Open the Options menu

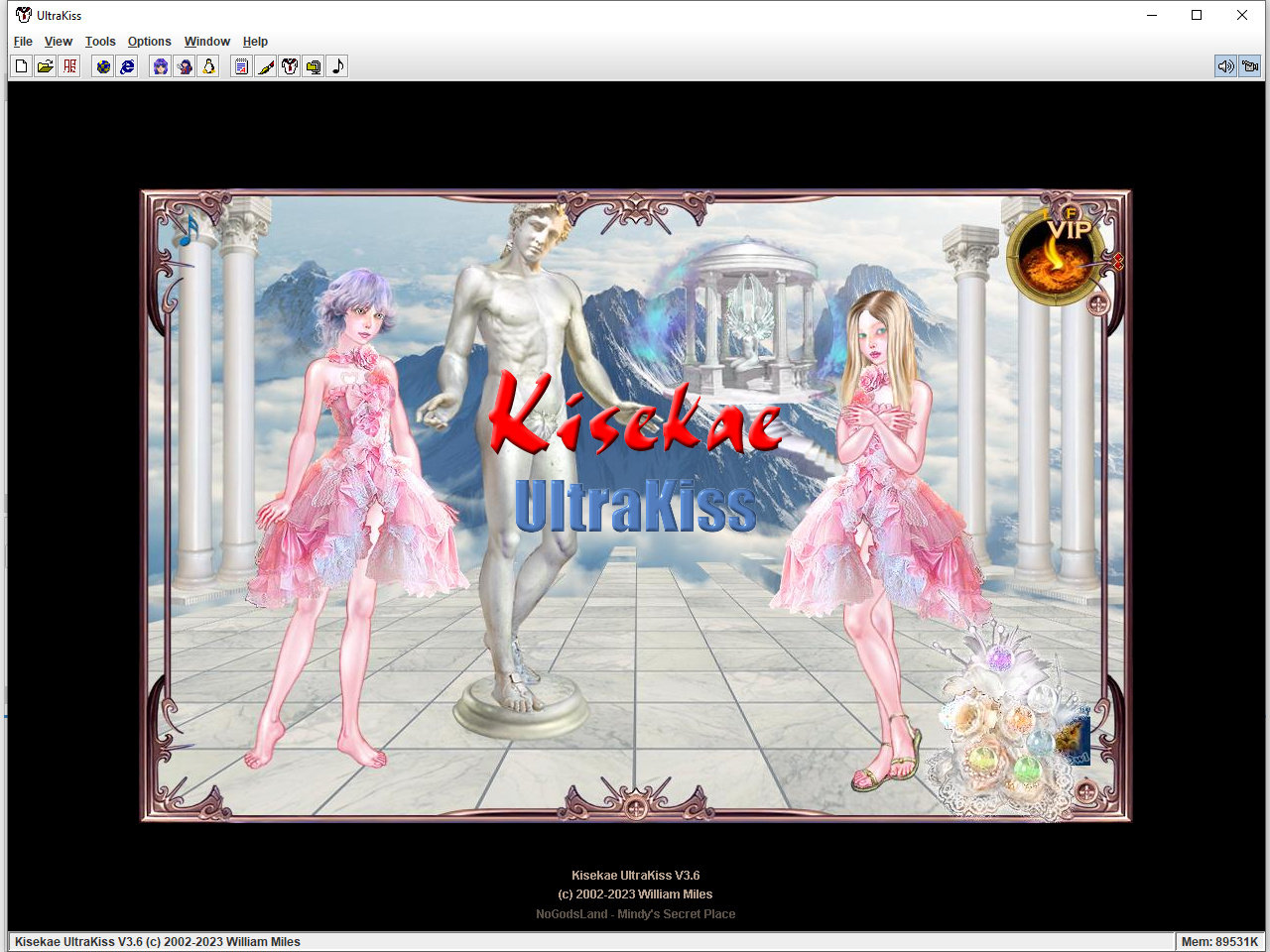(150, 42)
